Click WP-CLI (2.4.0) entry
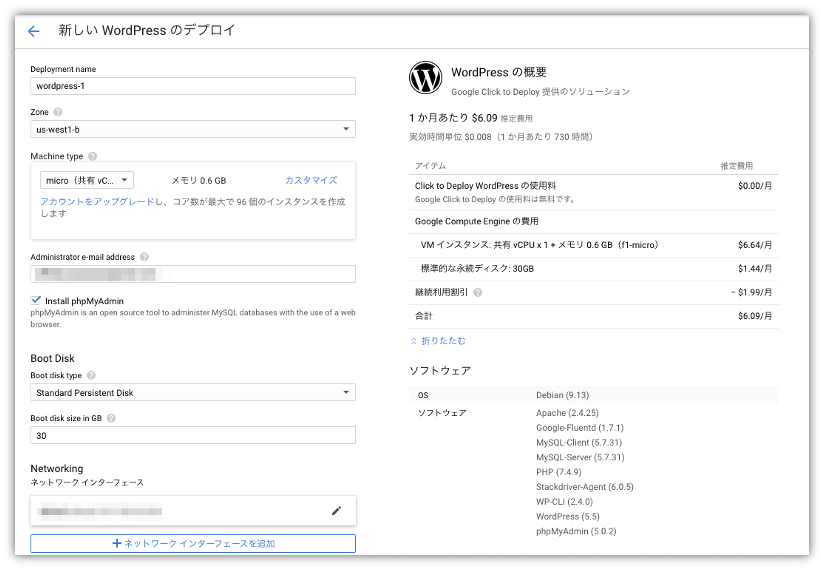The width and height of the screenshot is (824, 570). click(x=564, y=502)
